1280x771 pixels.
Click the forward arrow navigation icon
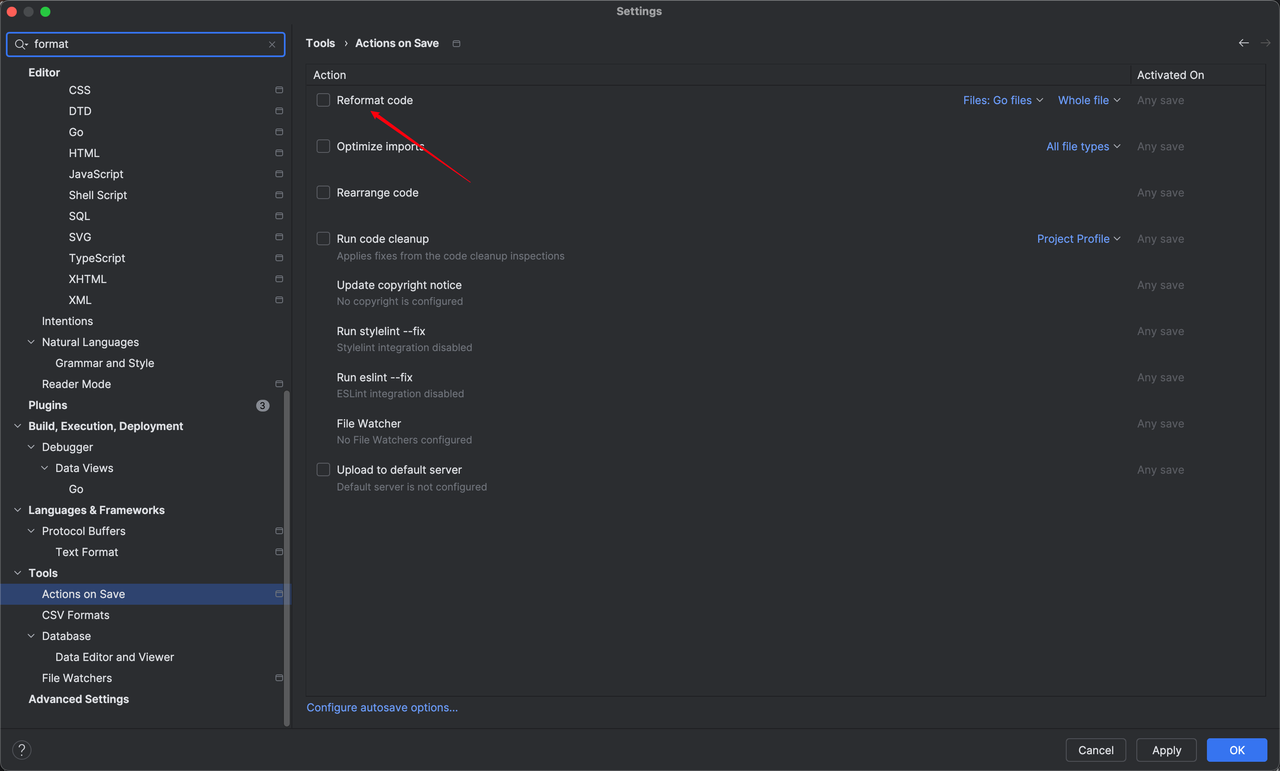coord(1266,43)
